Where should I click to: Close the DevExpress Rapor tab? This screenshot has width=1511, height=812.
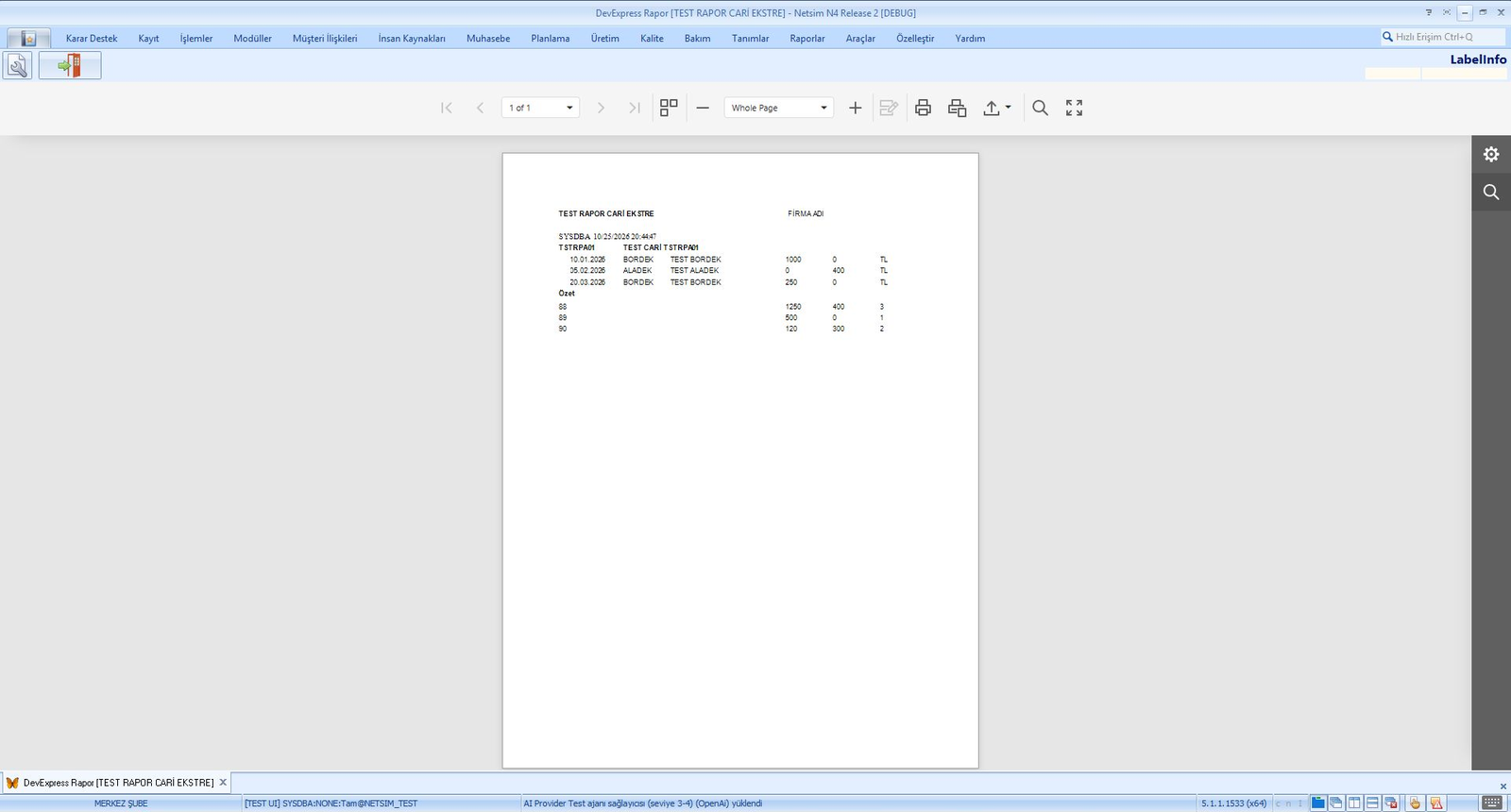[223, 783]
